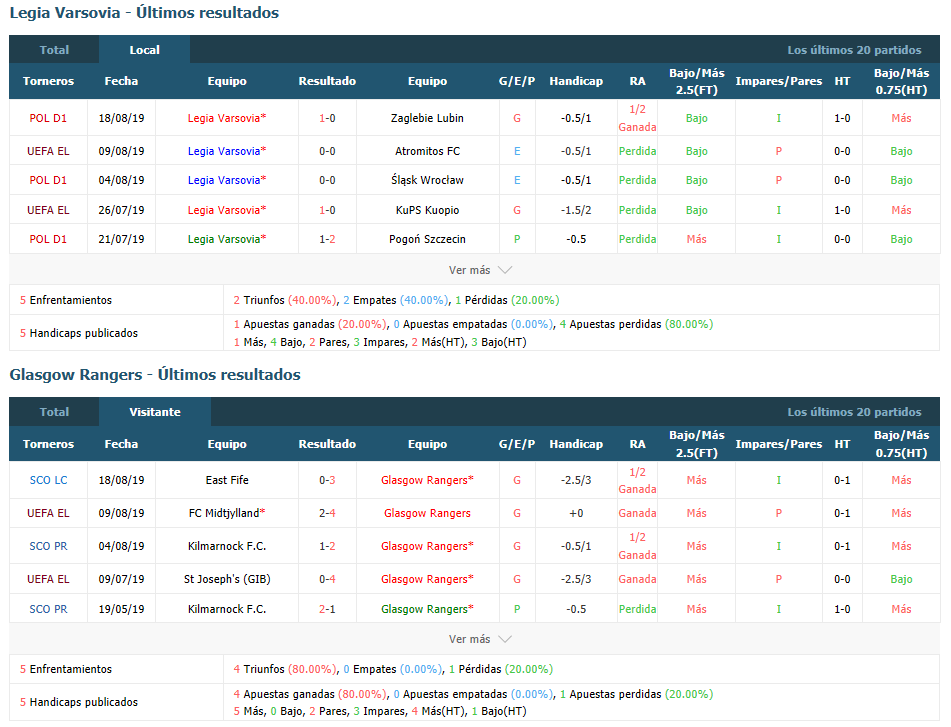This screenshot has width=951, height=727.
Task: Open the East Fife team link
Action: (x=227, y=480)
